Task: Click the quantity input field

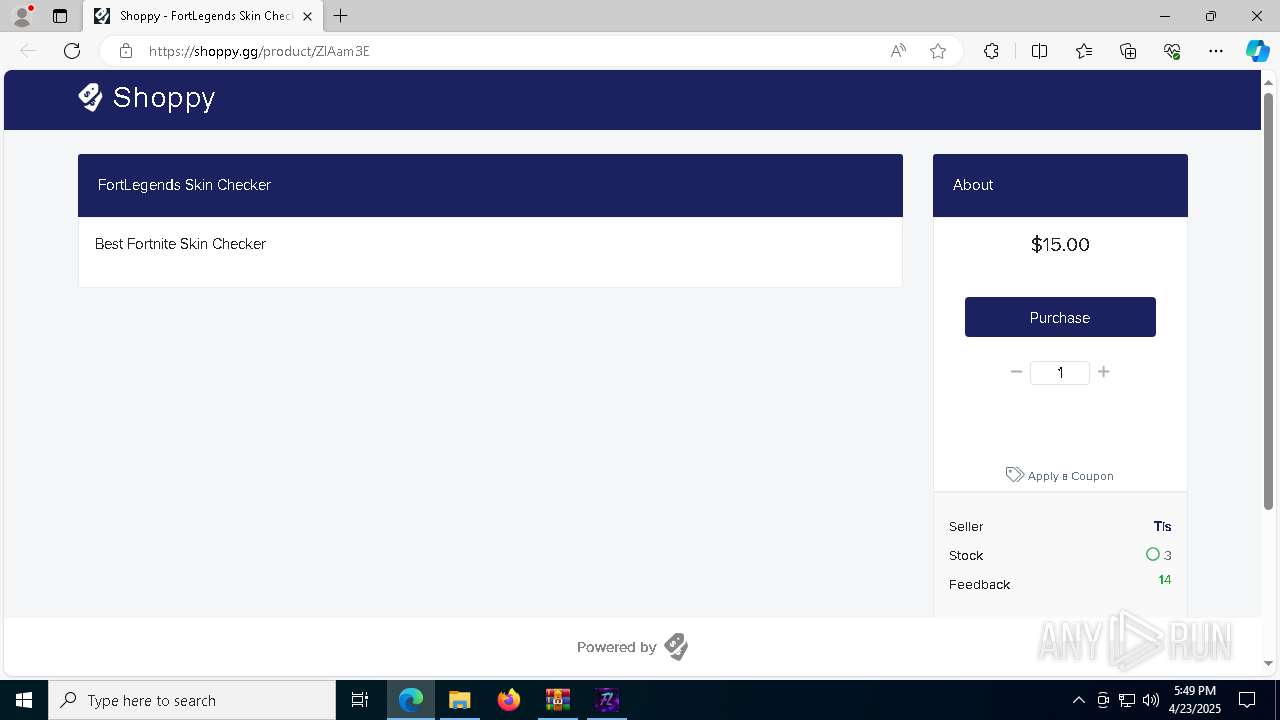Action: (x=1060, y=372)
